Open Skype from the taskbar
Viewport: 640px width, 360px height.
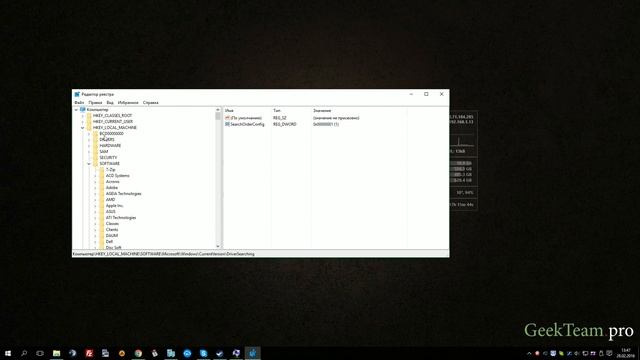point(203,353)
